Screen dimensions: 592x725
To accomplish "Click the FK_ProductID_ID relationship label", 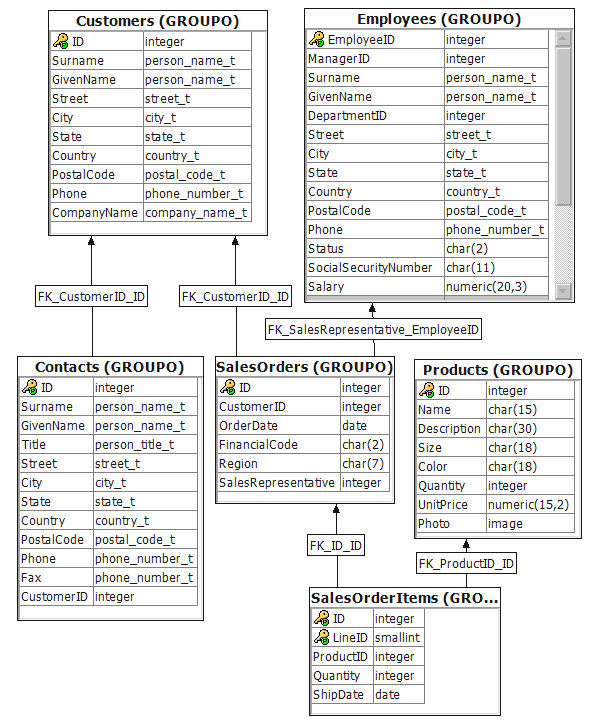I will point(466,563).
